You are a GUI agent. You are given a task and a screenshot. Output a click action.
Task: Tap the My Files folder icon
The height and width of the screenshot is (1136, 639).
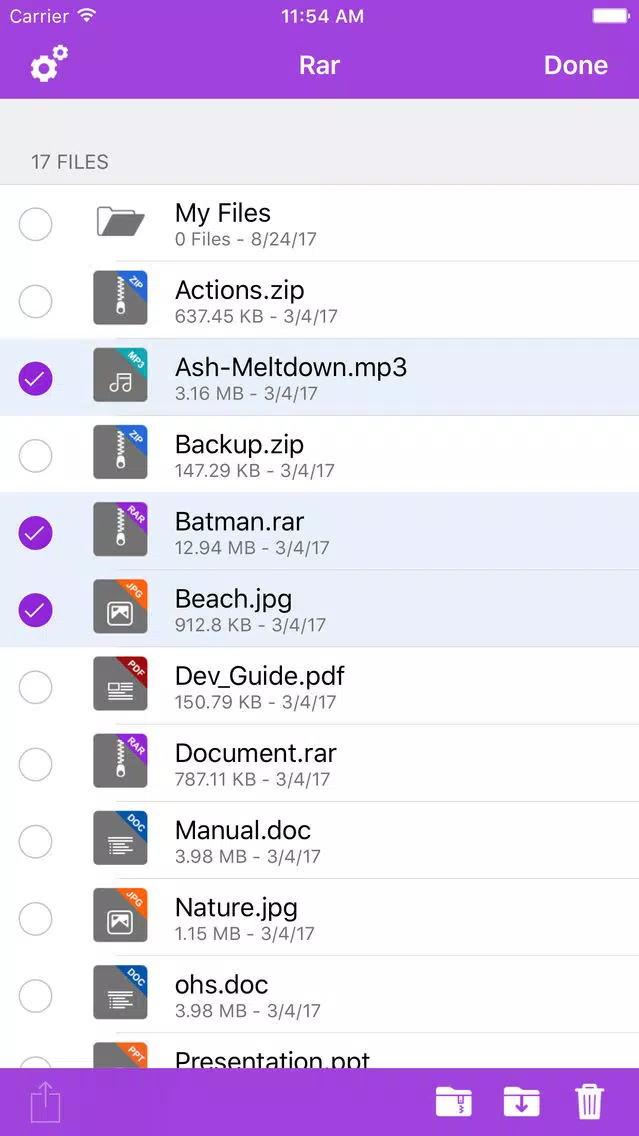(120, 222)
